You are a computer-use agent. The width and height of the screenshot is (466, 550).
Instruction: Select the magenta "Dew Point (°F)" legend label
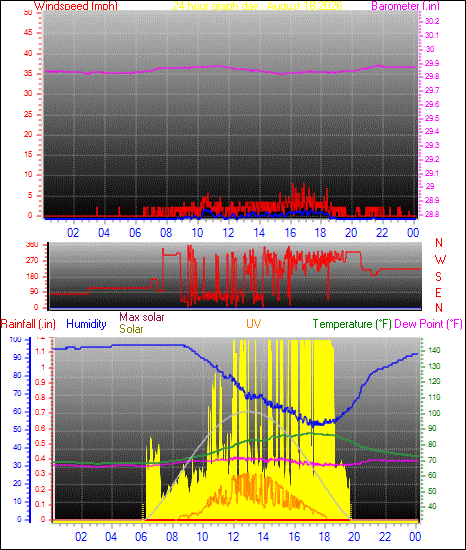click(428, 324)
